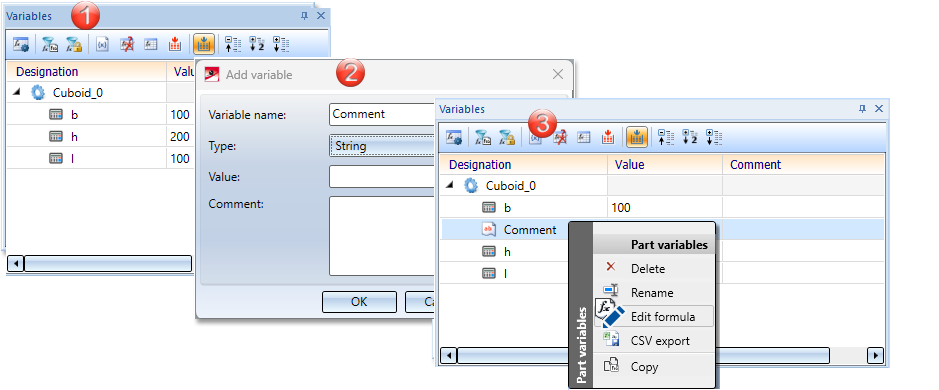Screen dimensions: 939x390
Task: Select variable h in Variables window with context menu
Action: click(x=507, y=252)
